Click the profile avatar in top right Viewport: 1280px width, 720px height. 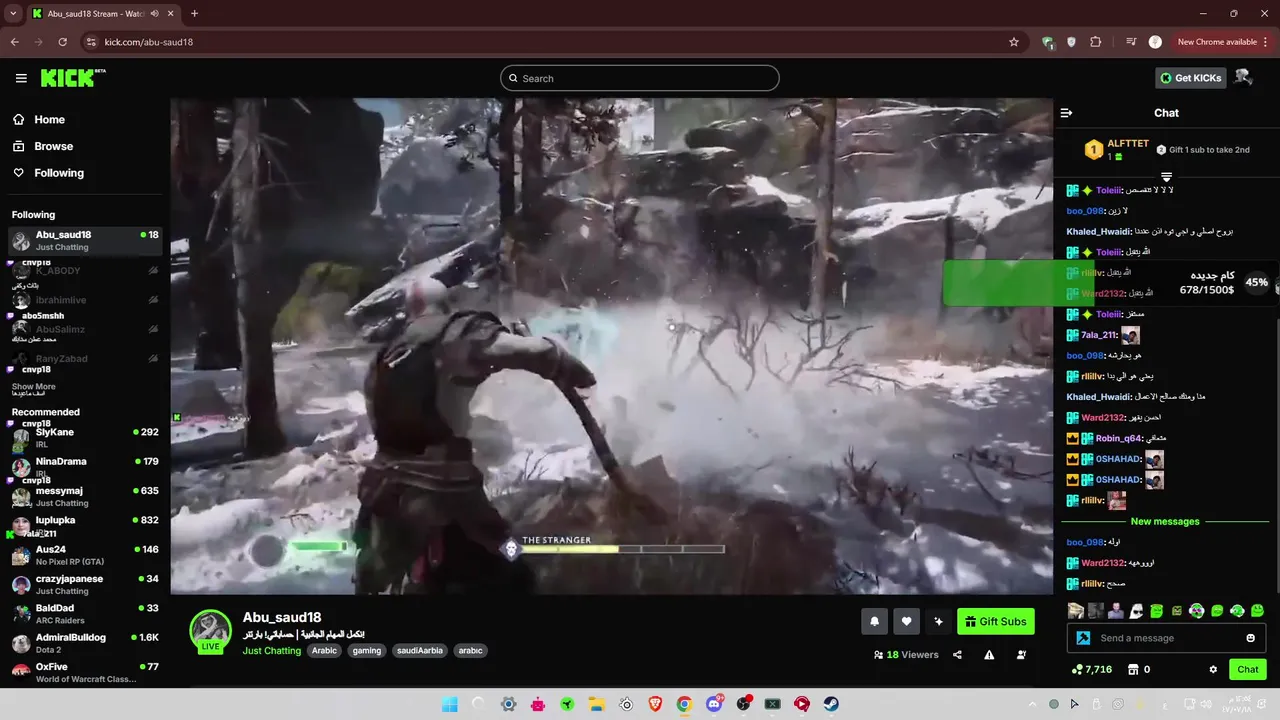1243,77
